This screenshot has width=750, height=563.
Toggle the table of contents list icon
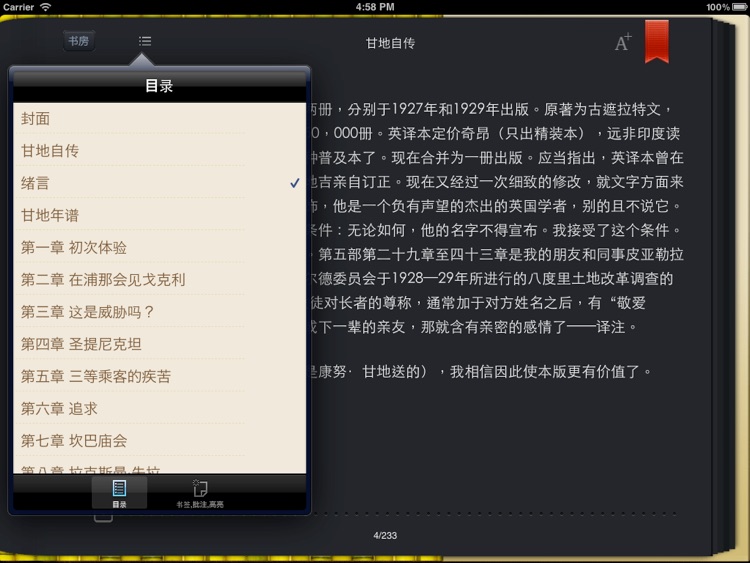point(145,41)
